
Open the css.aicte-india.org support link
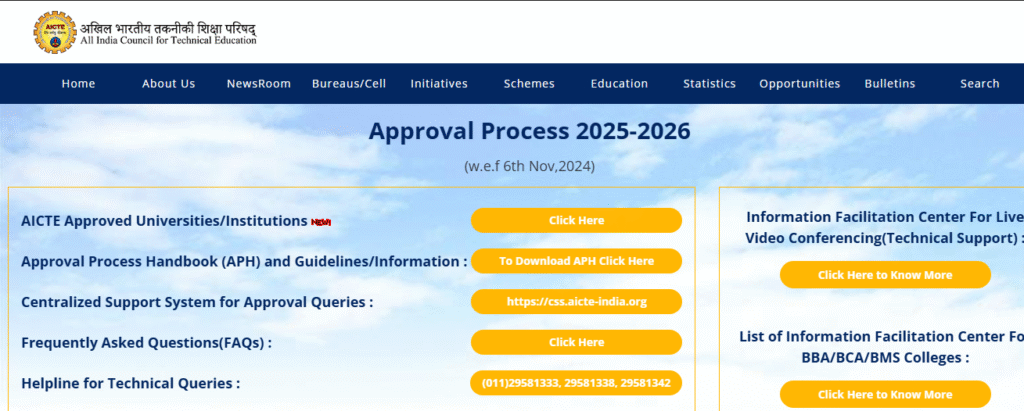[576, 301]
